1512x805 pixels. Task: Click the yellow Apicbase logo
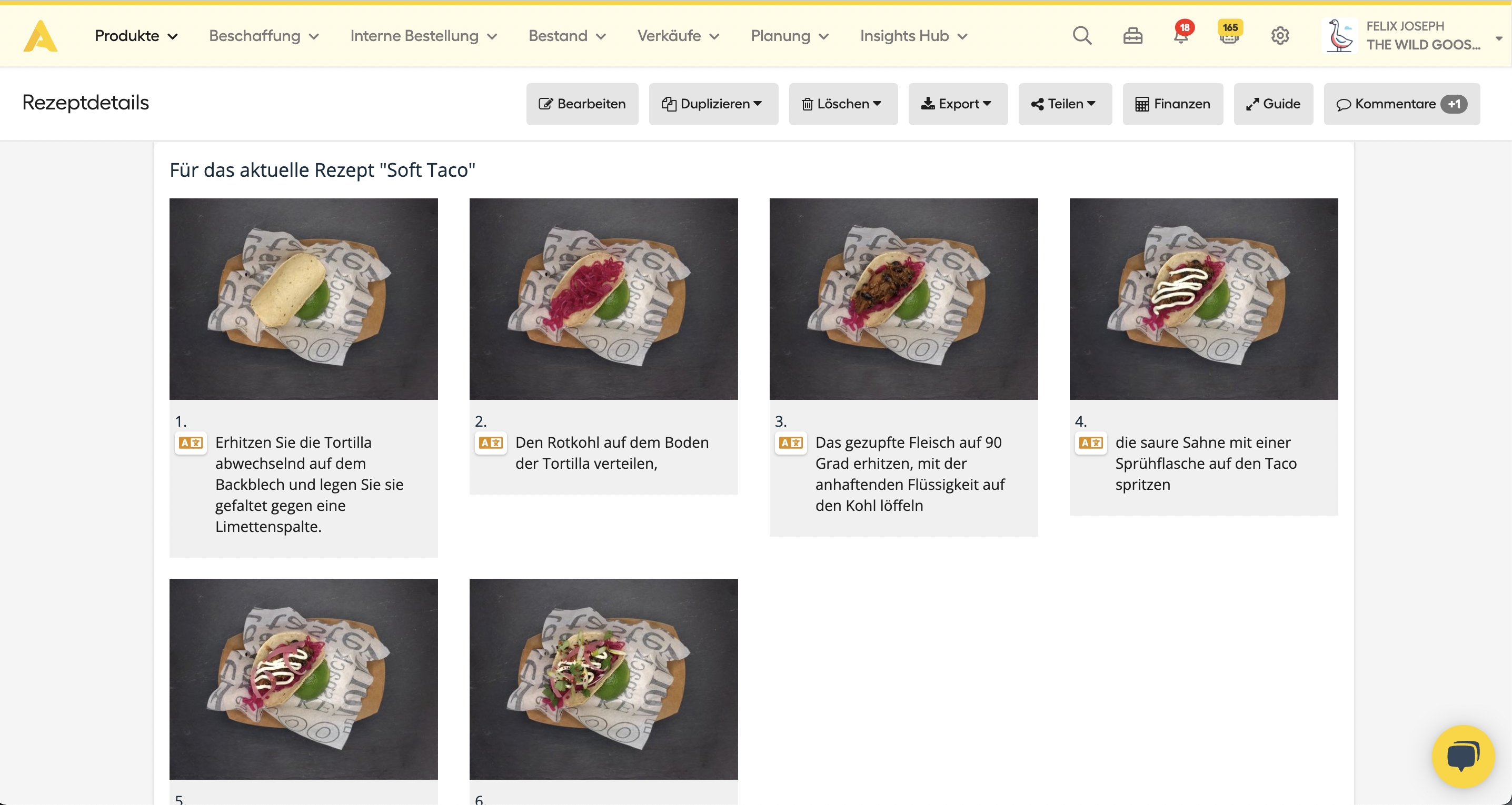[40, 36]
